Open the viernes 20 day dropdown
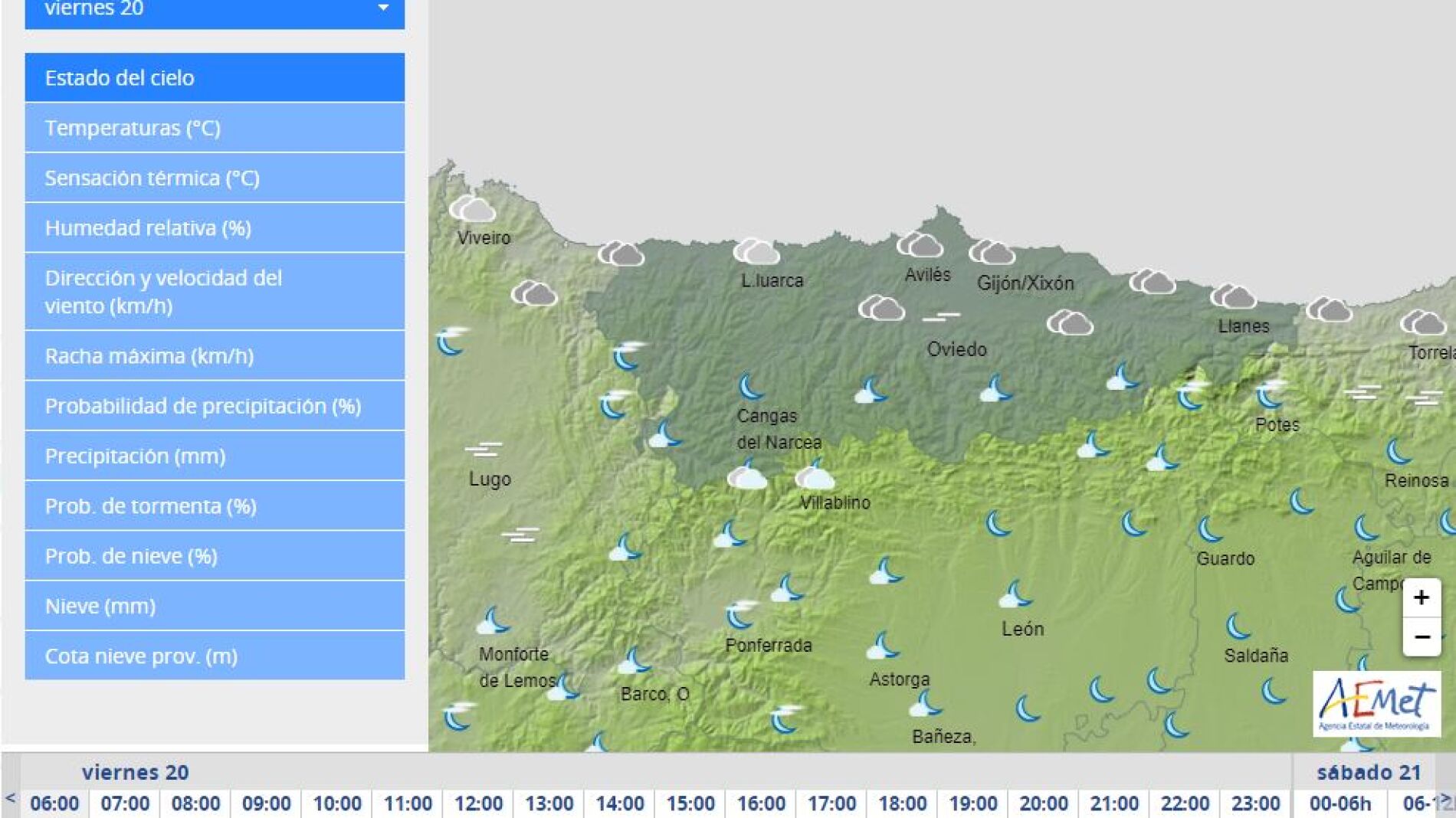Screen dimensions: 1456x818 215,11
